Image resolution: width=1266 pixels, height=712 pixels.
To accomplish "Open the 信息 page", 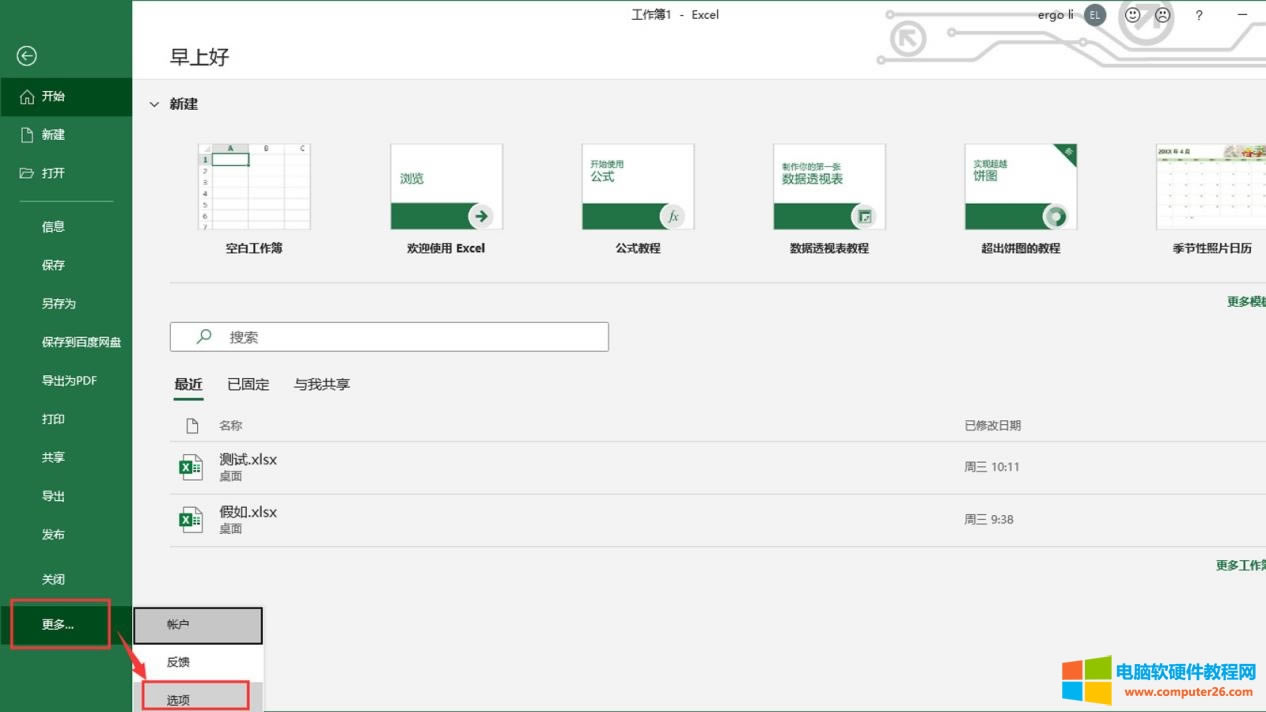I will point(66,227).
